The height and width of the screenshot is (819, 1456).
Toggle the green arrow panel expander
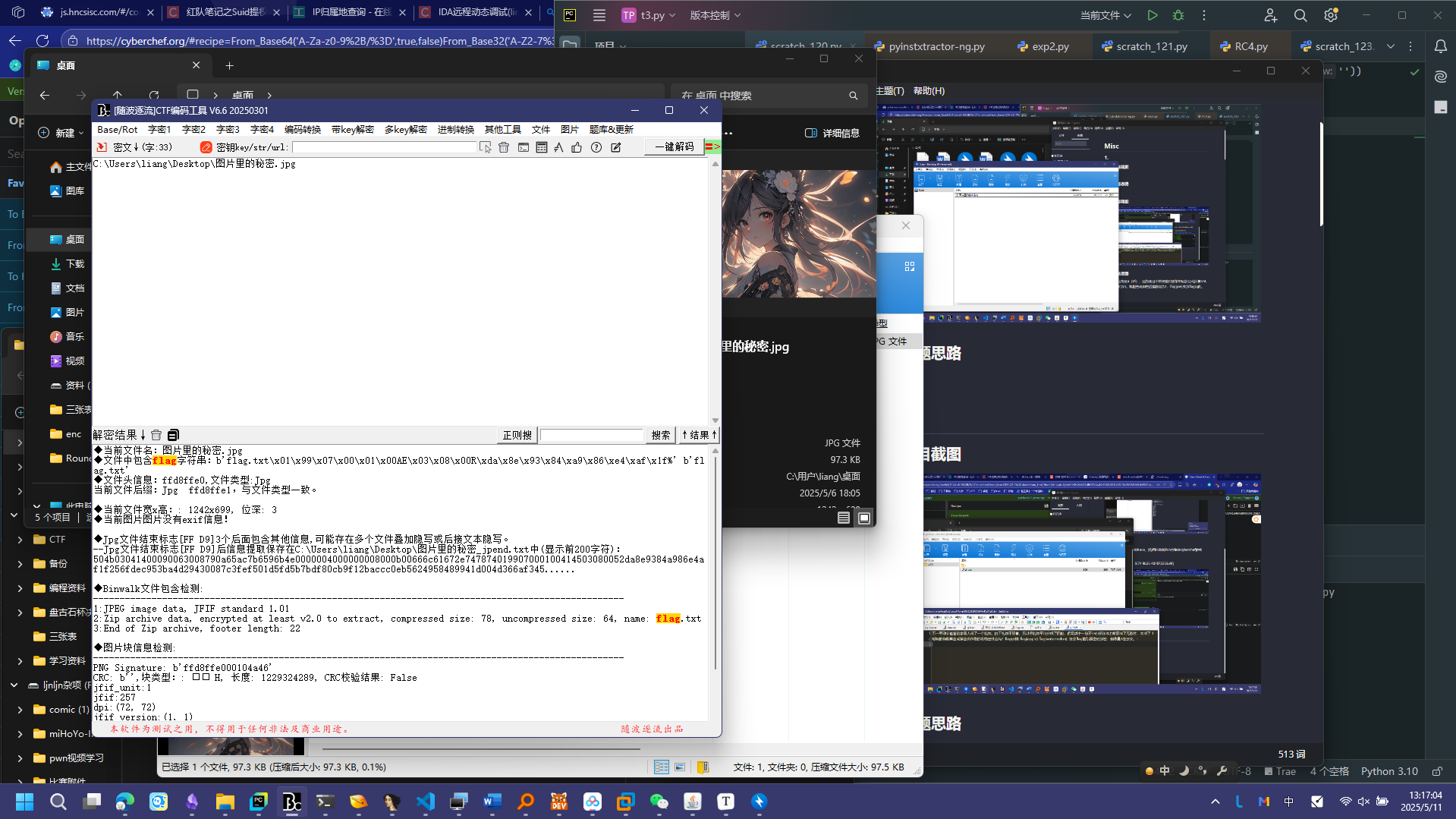pos(713,147)
